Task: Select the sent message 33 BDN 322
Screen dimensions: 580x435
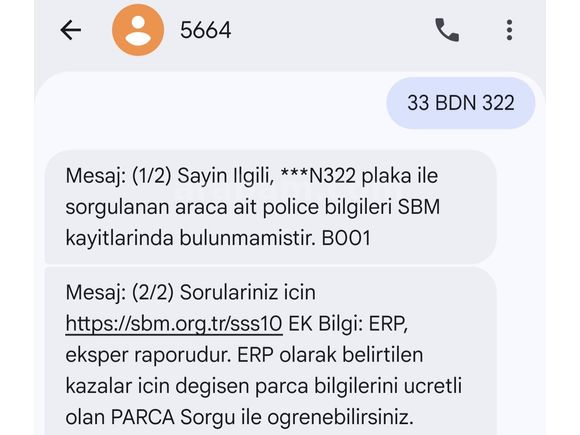Action: pos(461,103)
